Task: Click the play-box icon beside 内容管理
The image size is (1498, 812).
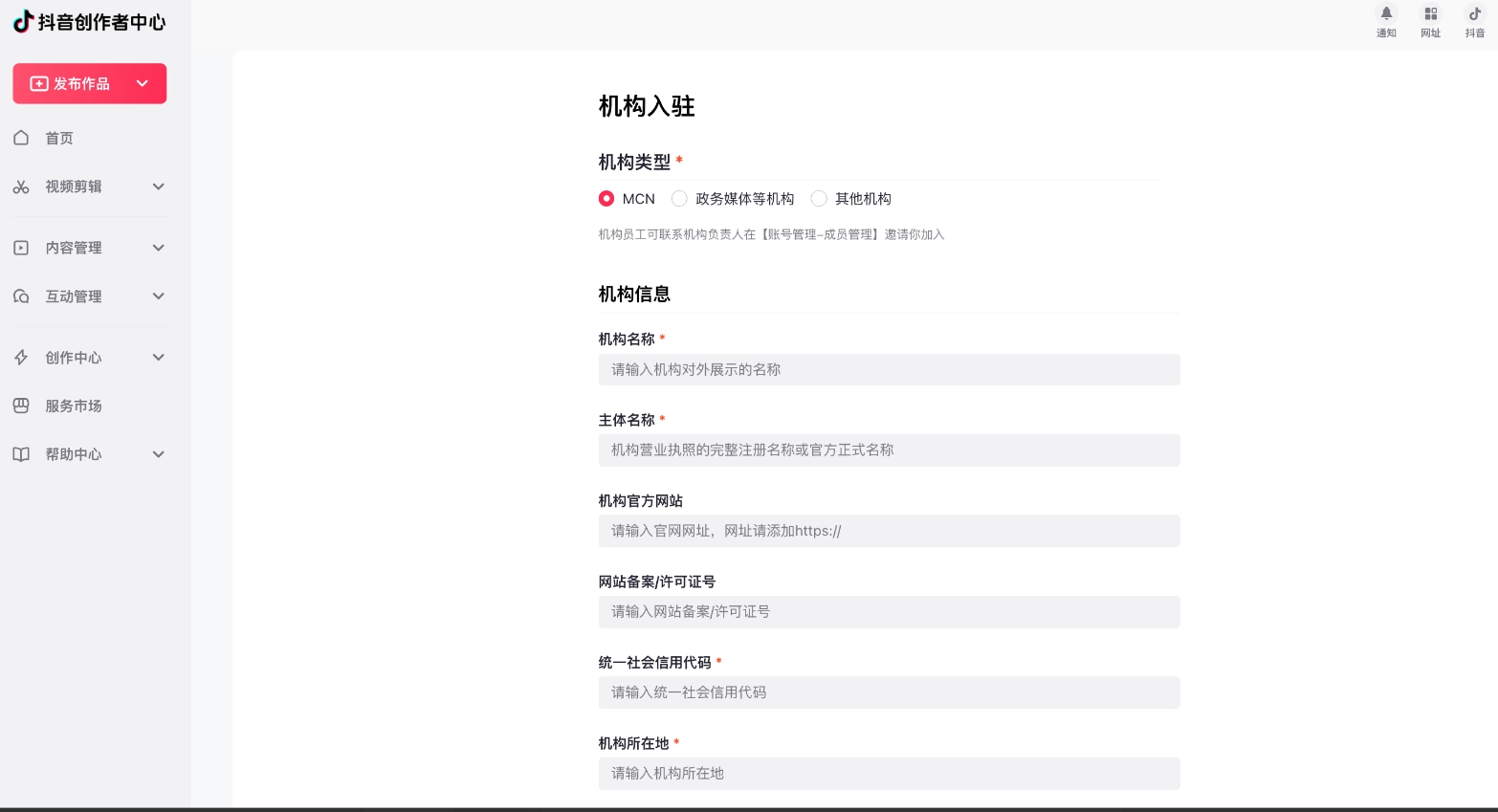Action: tap(21, 248)
